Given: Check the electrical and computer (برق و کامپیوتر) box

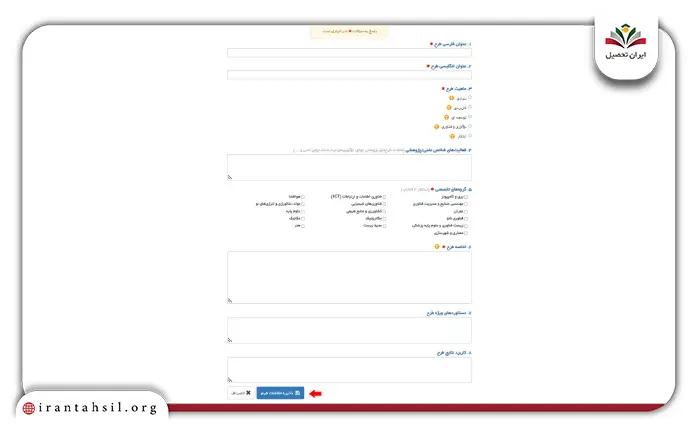Looking at the screenshot, I should (x=466, y=197).
